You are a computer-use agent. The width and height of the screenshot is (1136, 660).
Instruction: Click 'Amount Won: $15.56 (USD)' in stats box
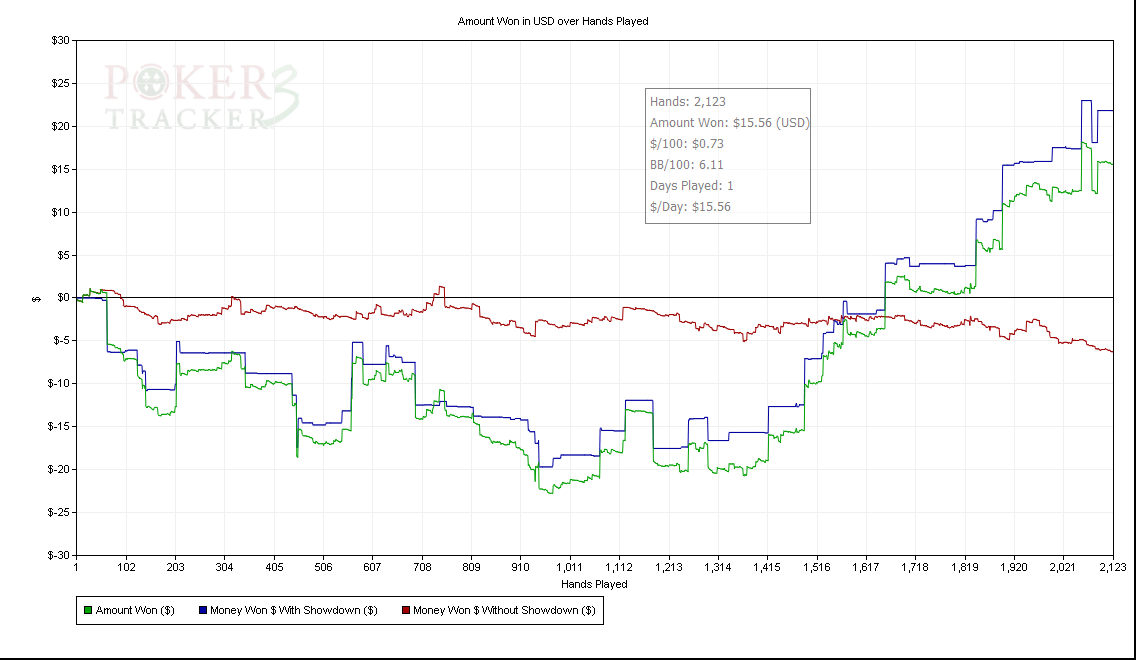pos(730,123)
